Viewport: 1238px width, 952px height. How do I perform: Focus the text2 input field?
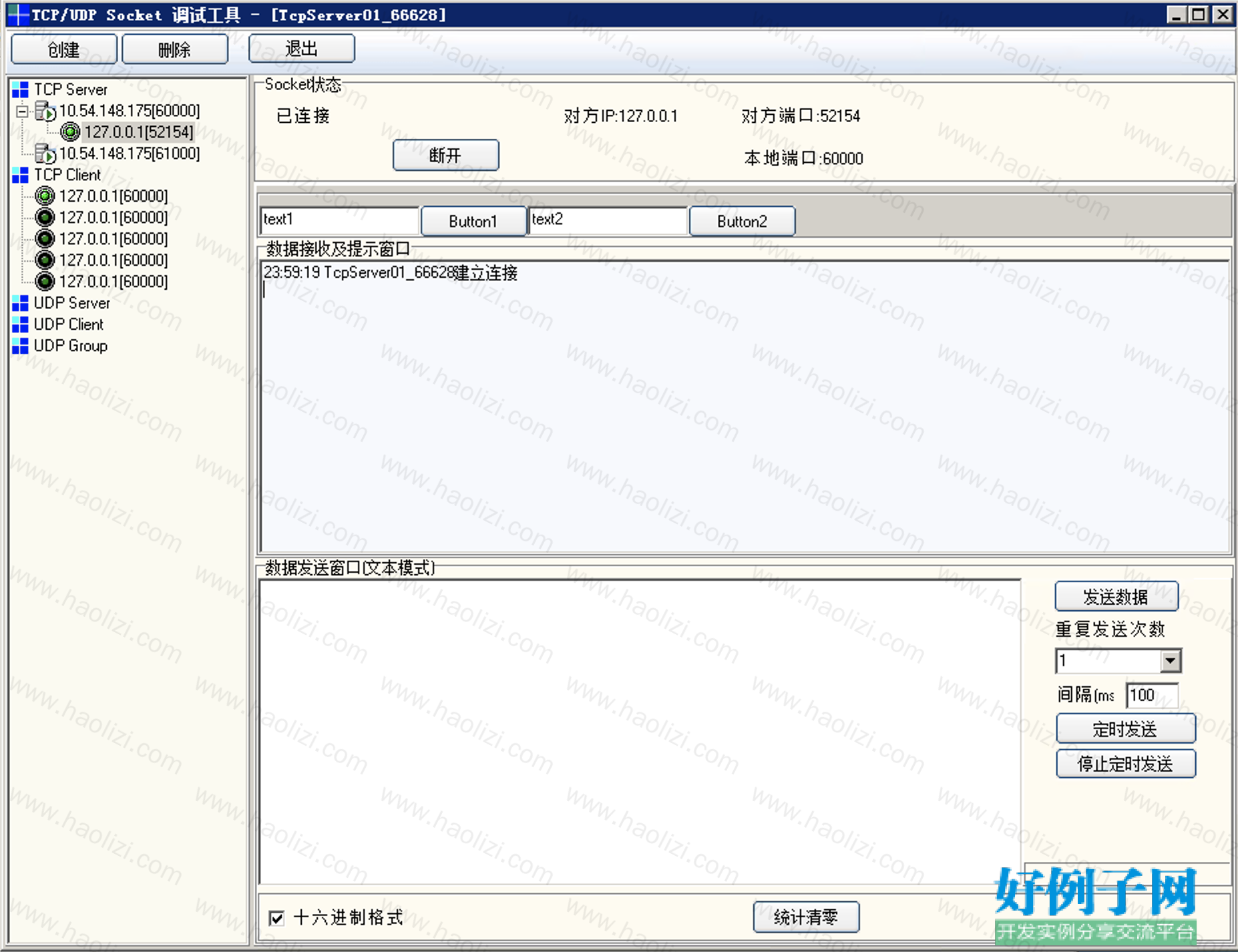(608, 220)
